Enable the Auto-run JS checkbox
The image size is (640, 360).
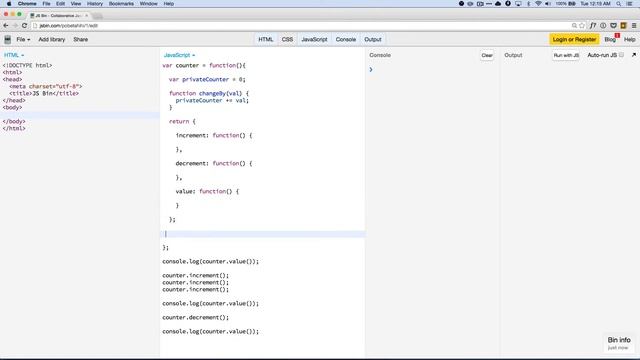pos(621,55)
